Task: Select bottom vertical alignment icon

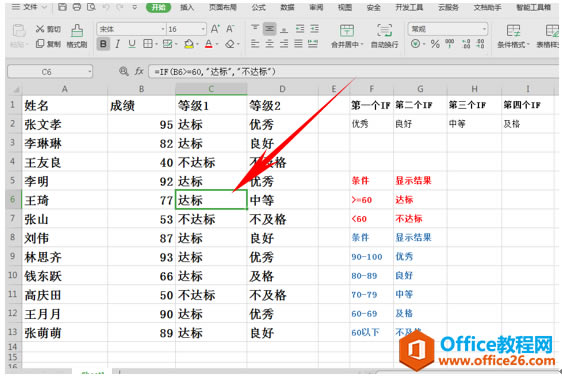Action: tap(284, 29)
